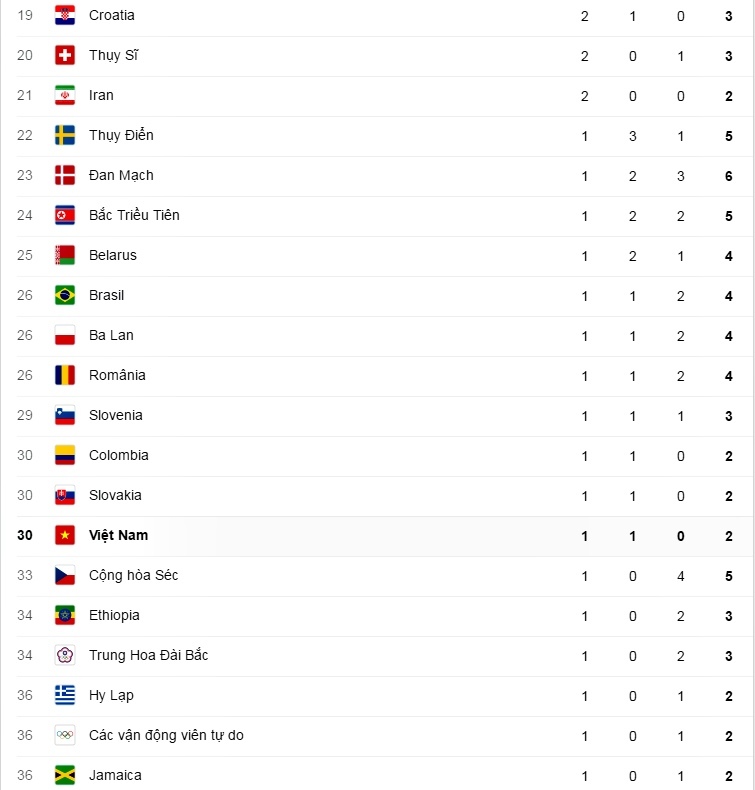This screenshot has width=755, height=790.
Task: Click the Olympic rings icon for independent athletes
Action: point(65,735)
